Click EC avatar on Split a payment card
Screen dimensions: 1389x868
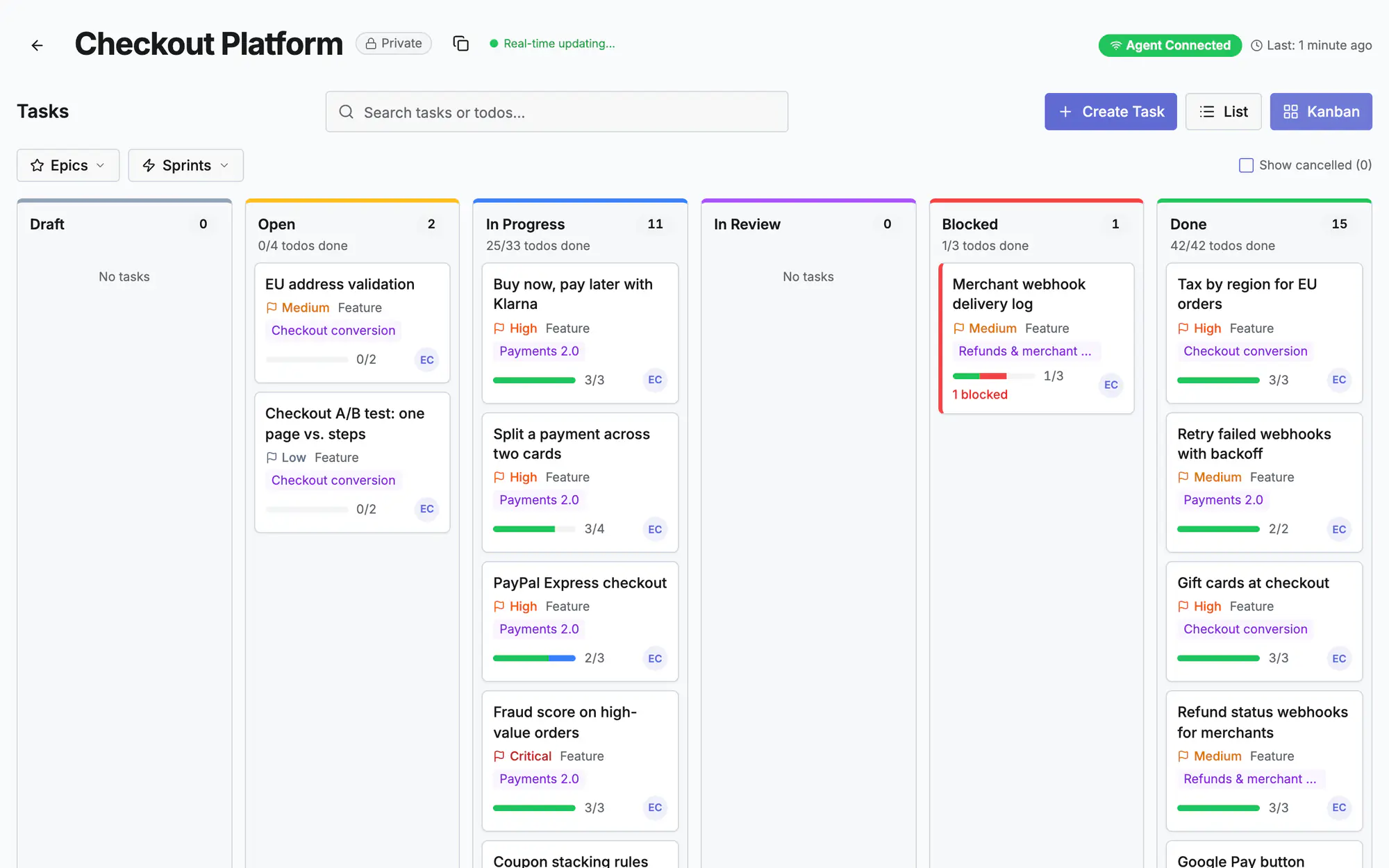coord(655,529)
